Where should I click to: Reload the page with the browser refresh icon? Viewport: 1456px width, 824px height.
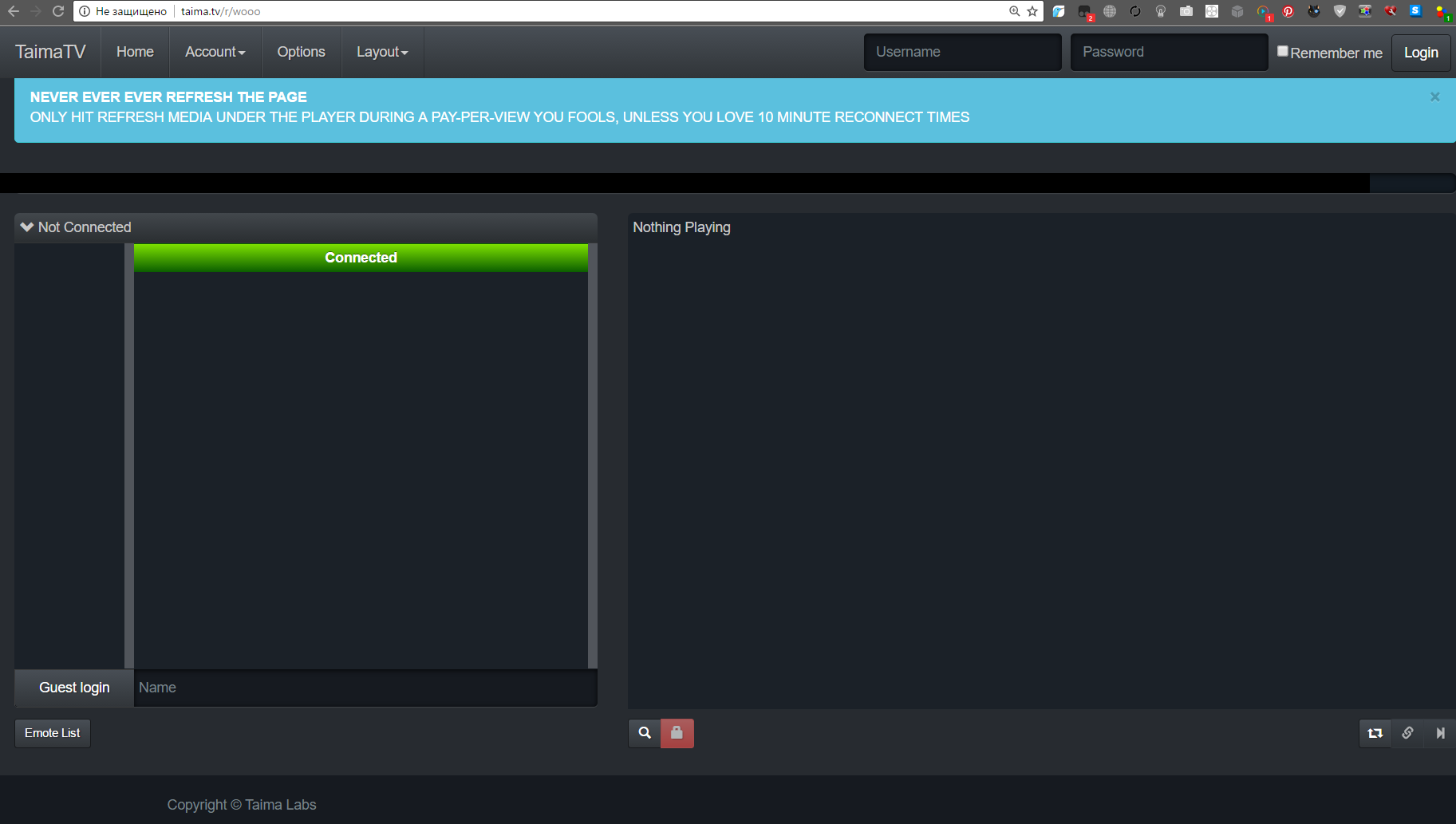click(58, 11)
